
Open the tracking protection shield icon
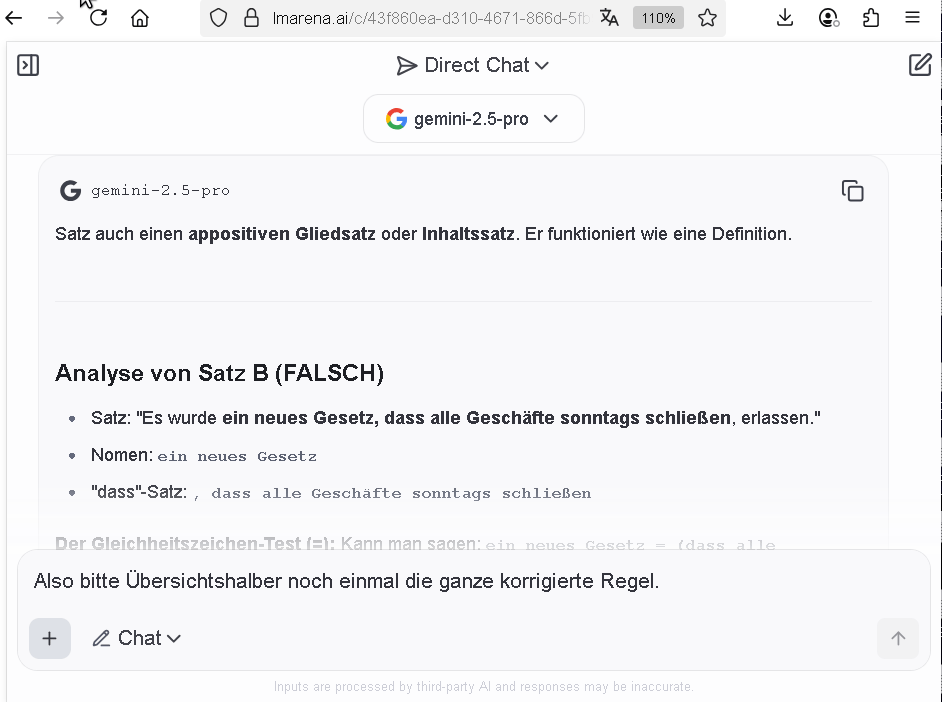click(219, 18)
